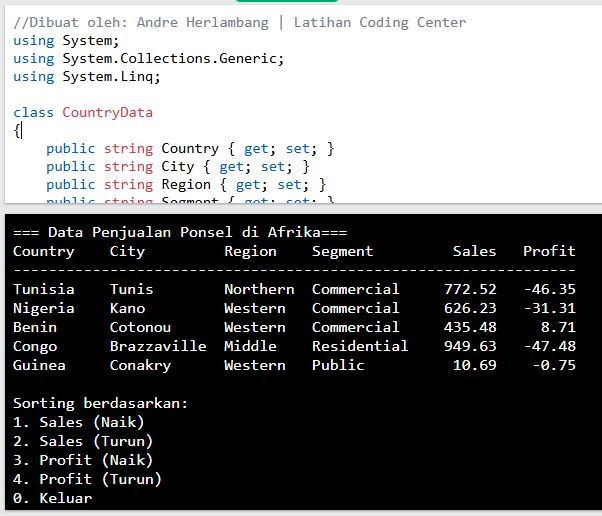Image resolution: width=602 pixels, height=516 pixels.
Task: Click the Benin country cell
Action: click(x=35, y=327)
